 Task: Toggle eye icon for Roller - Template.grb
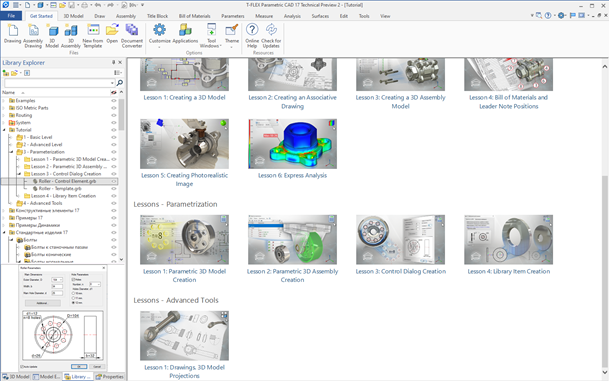click(114, 189)
